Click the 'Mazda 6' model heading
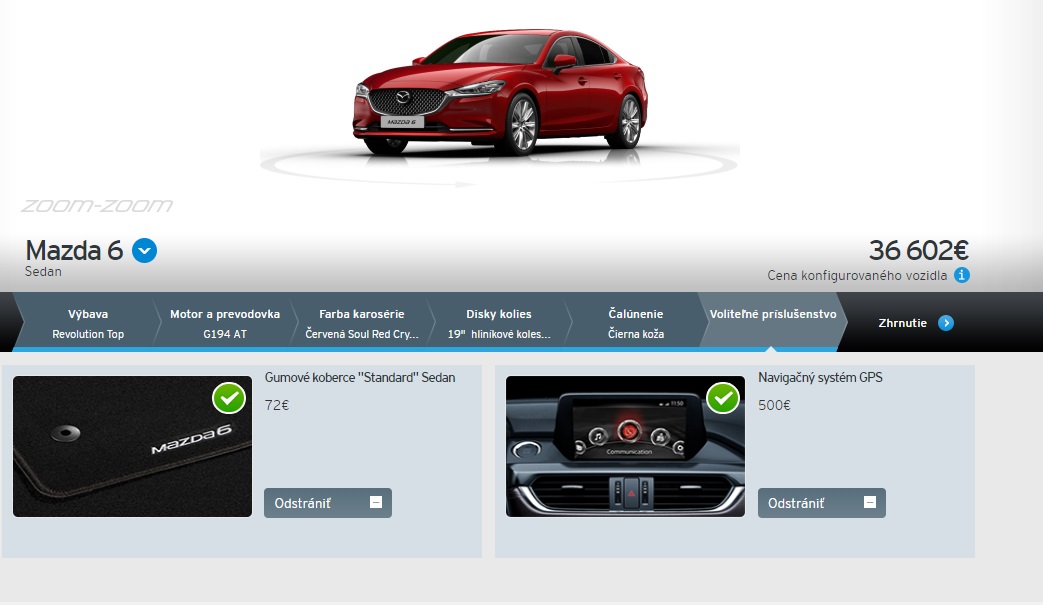Screen dimensions: 1043x605 [74, 251]
